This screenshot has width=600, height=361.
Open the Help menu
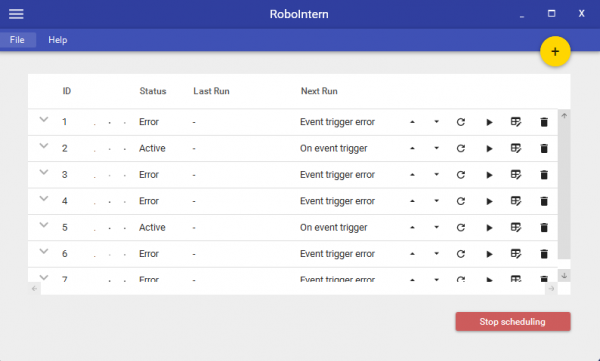[x=57, y=40]
